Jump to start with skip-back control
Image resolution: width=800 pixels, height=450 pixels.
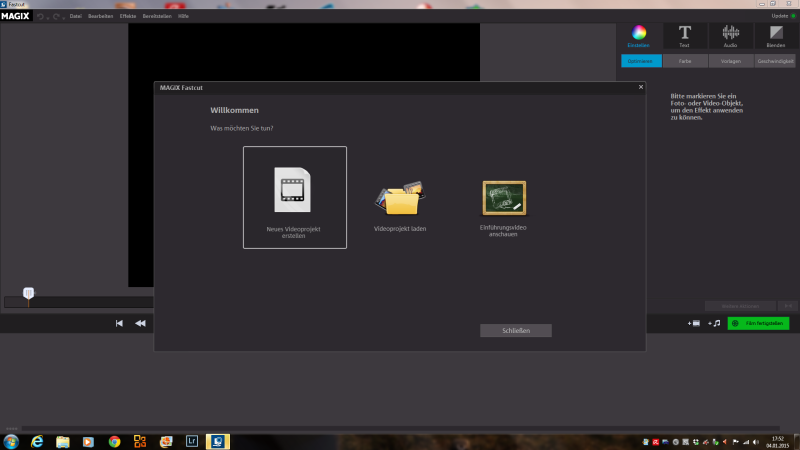(119, 323)
